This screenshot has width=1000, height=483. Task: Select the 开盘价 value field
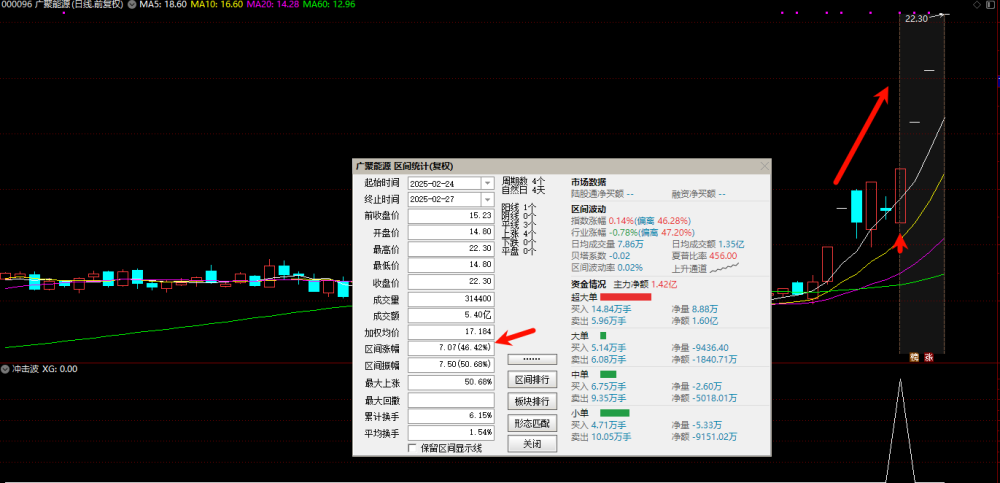click(x=451, y=232)
